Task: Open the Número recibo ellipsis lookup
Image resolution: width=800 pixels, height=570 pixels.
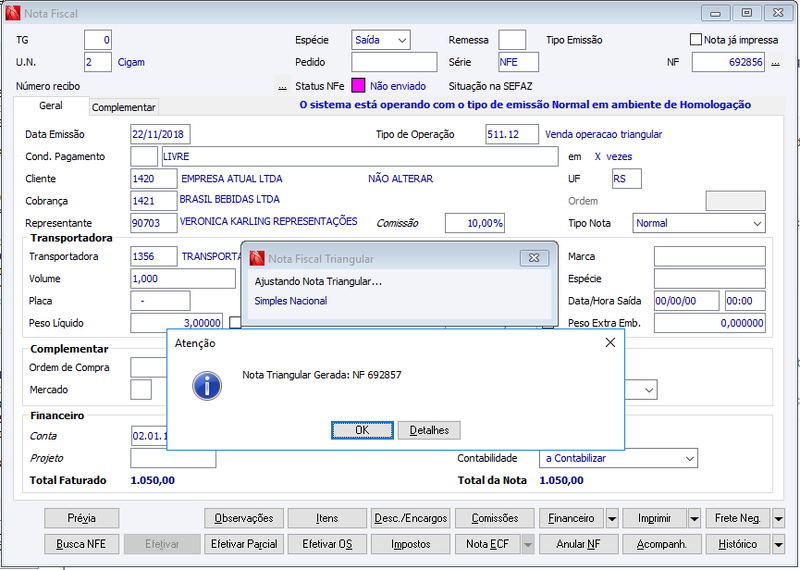Action: 282,86
